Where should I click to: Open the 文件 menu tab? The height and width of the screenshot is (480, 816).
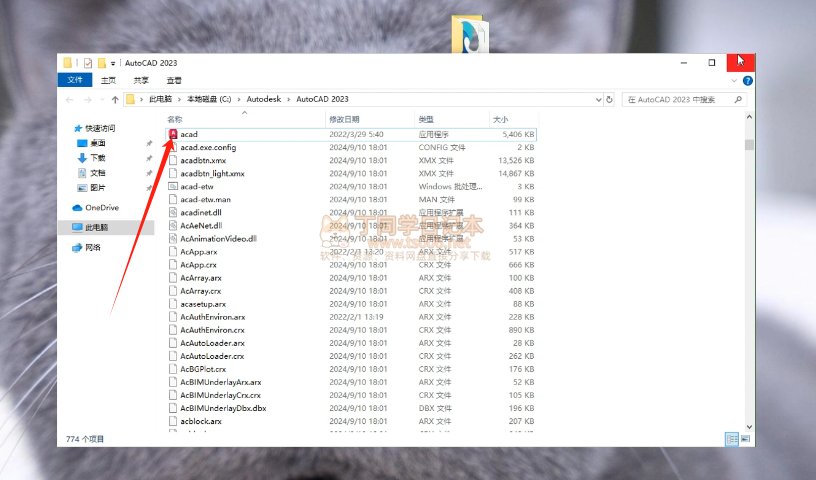coord(75,80)
